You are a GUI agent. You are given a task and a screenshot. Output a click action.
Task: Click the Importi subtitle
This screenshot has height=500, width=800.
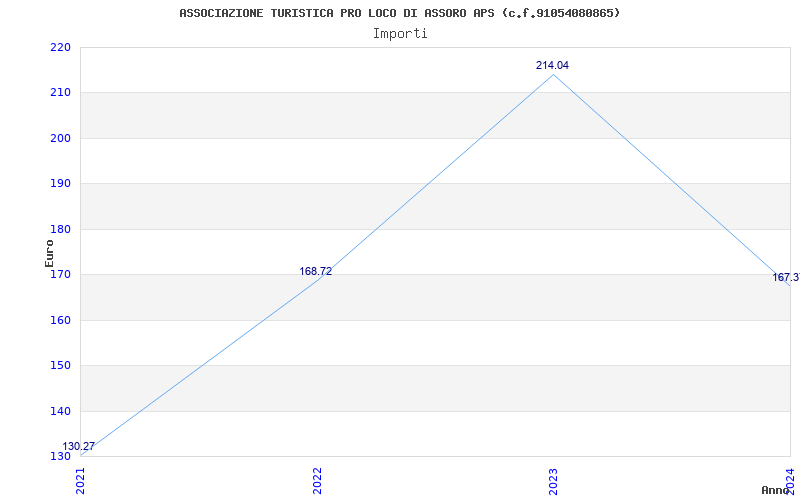[400, 34]
